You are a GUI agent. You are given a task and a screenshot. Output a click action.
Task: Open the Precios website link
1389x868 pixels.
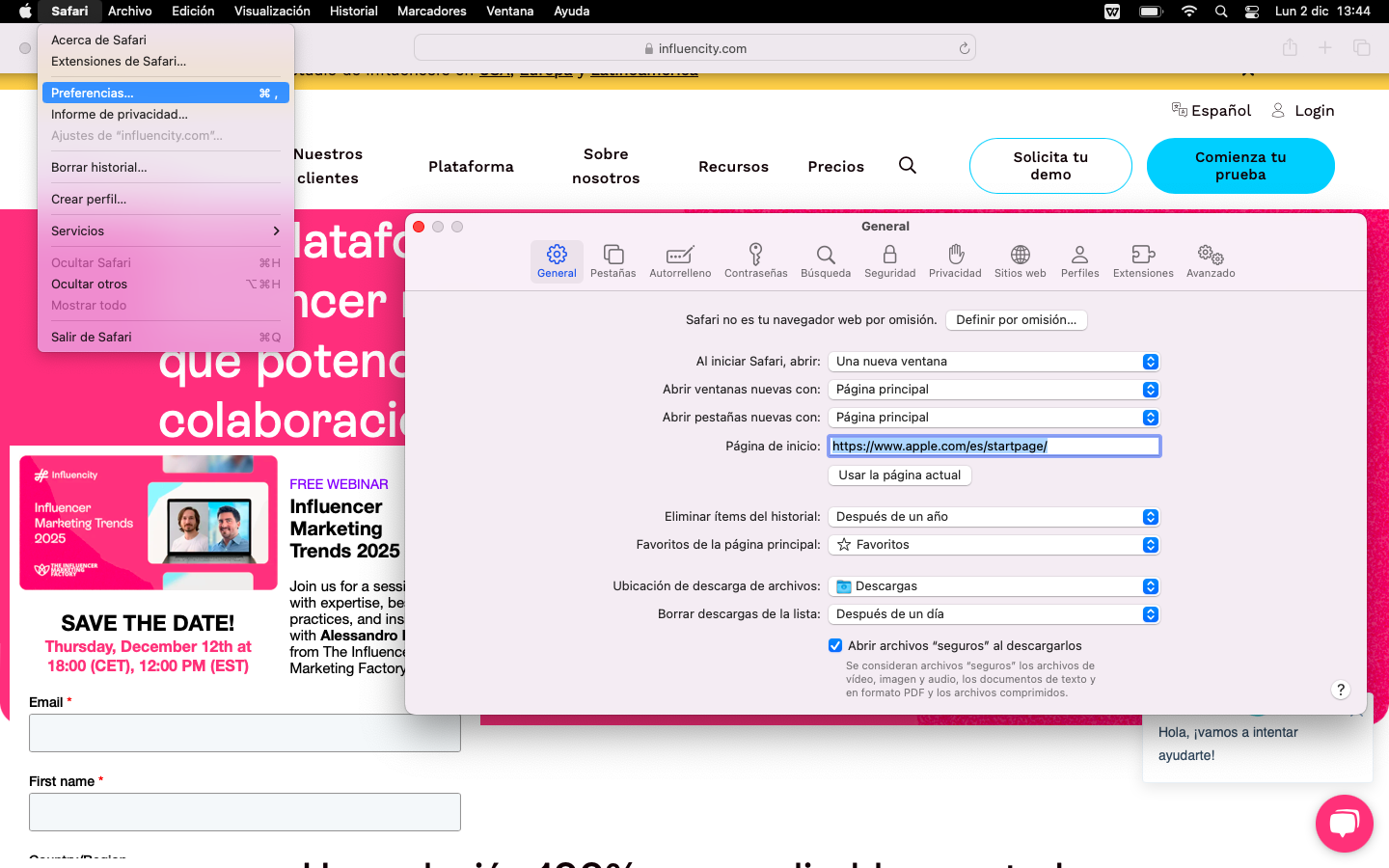pos(836,166)
